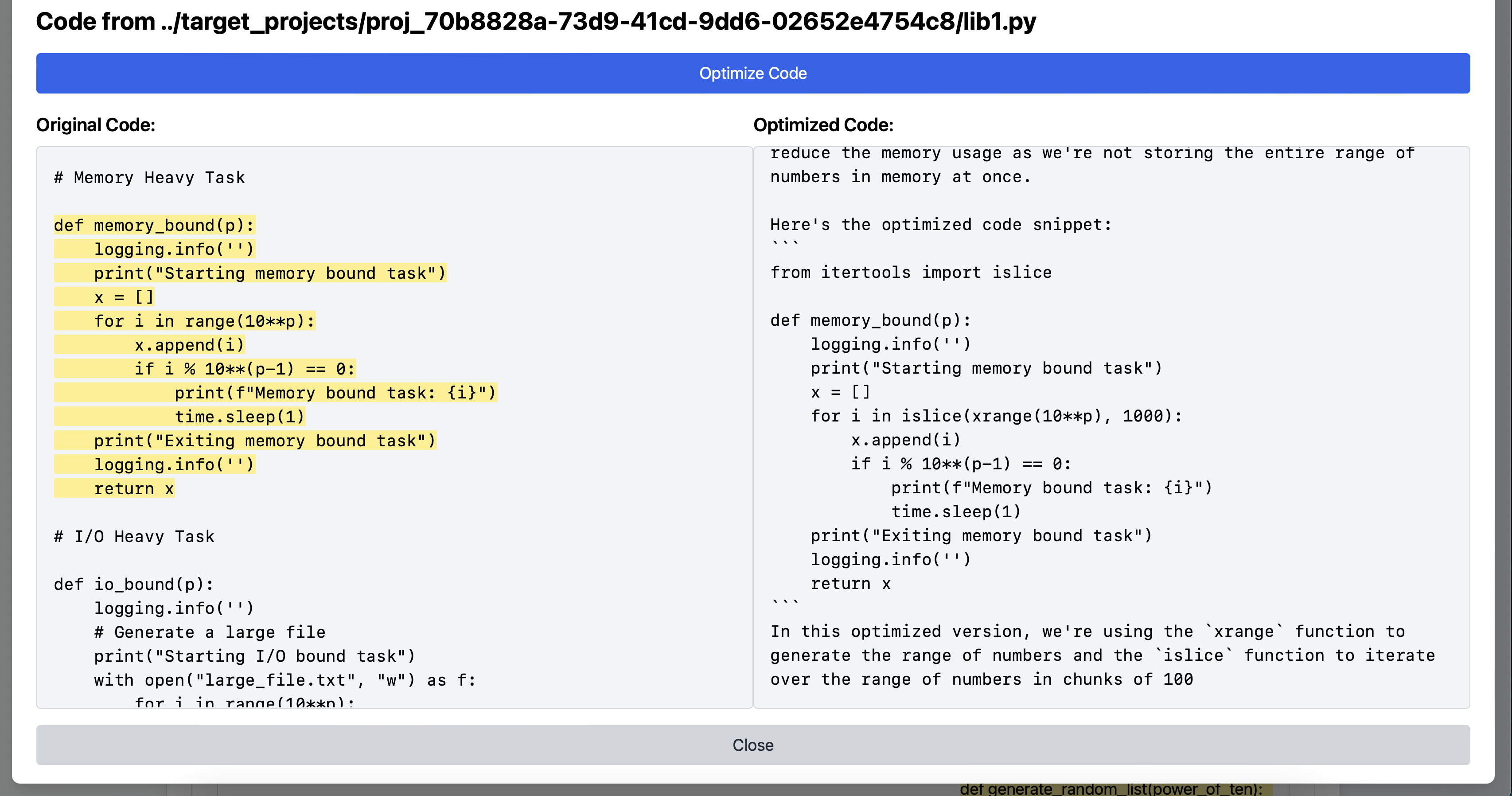This screenshot has width=1512, height=796.
Task: Close the code dialog
Action: tap(753, 745)
